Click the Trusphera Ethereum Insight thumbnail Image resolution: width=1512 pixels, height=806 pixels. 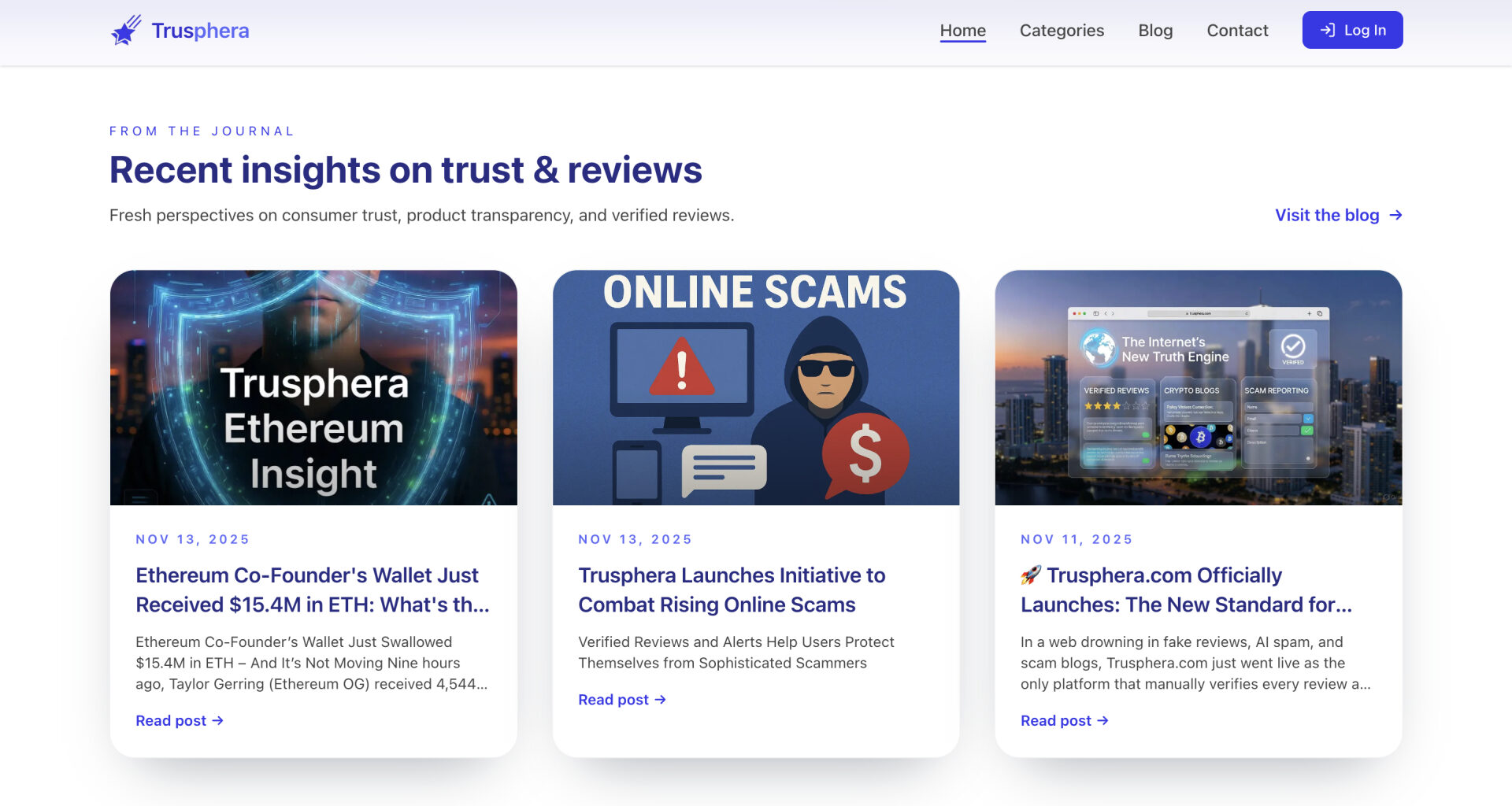tap(313, 386)
